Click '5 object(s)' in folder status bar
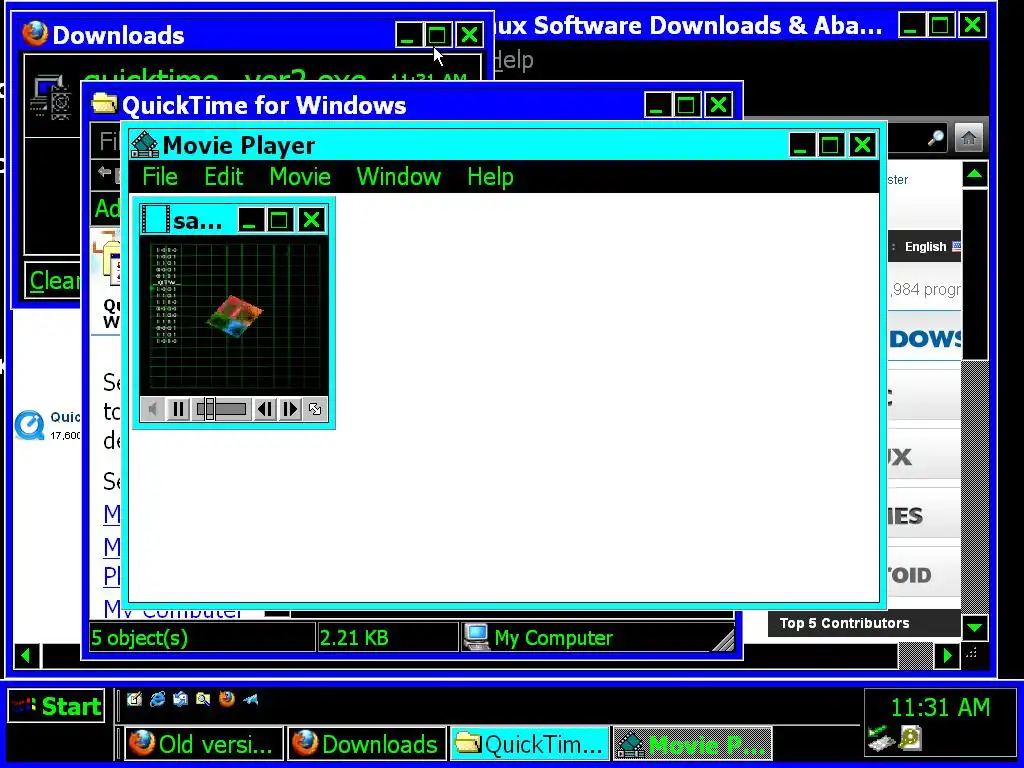 point(140,638)
